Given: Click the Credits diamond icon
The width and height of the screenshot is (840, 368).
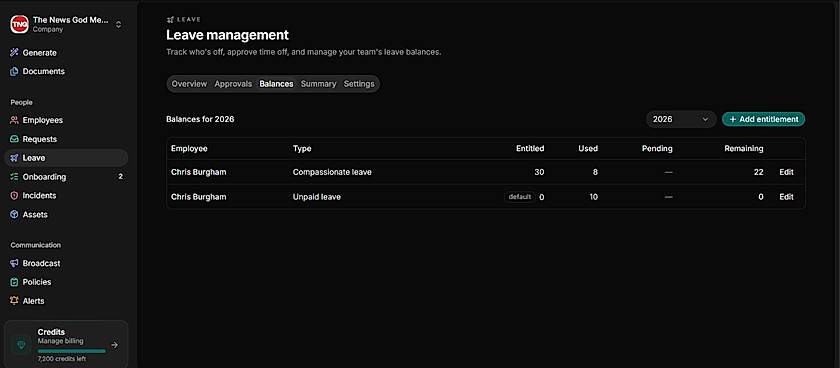Looking at the screenshot, I should [21, 344].
